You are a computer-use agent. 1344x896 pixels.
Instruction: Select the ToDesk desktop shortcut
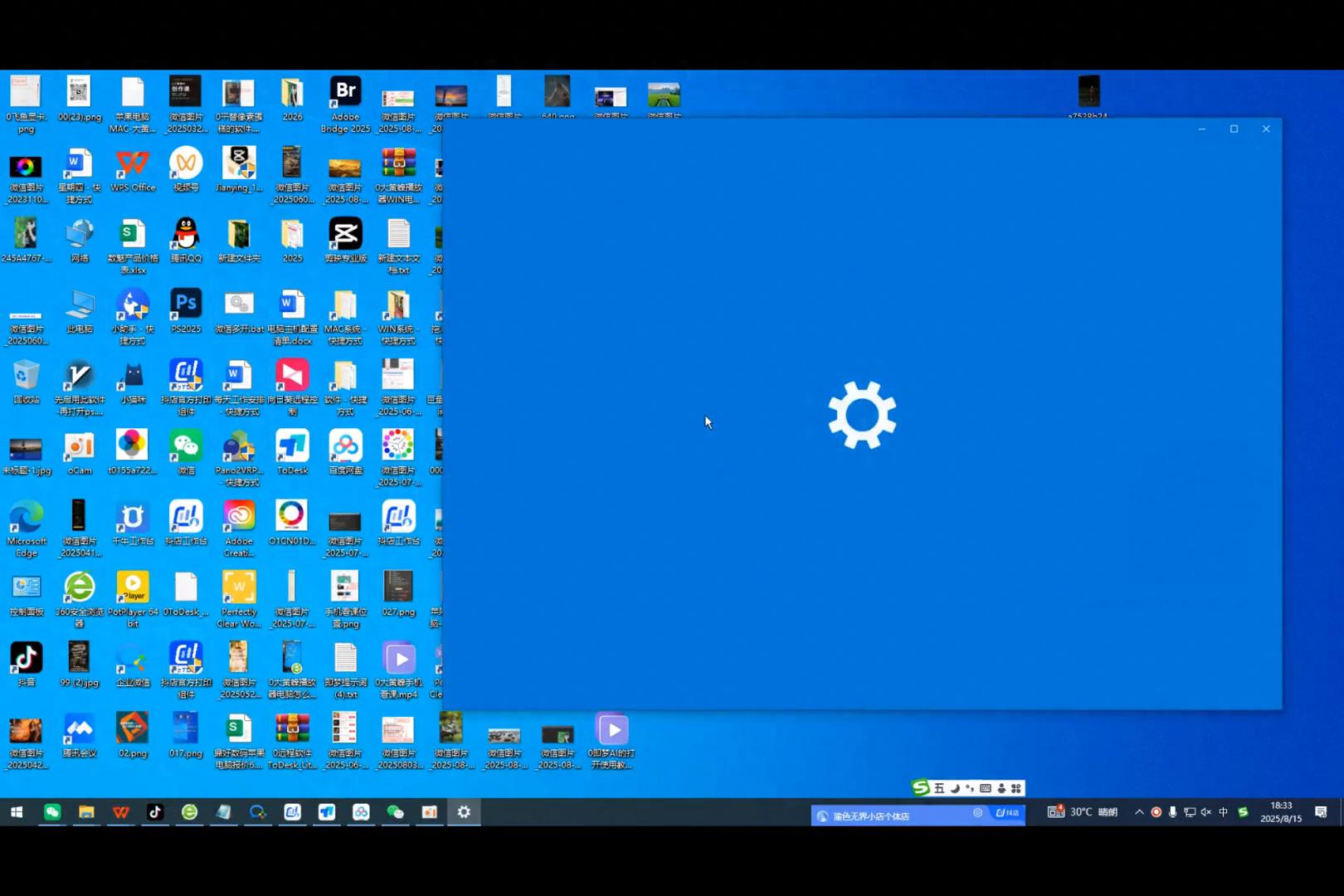point(292,447)
